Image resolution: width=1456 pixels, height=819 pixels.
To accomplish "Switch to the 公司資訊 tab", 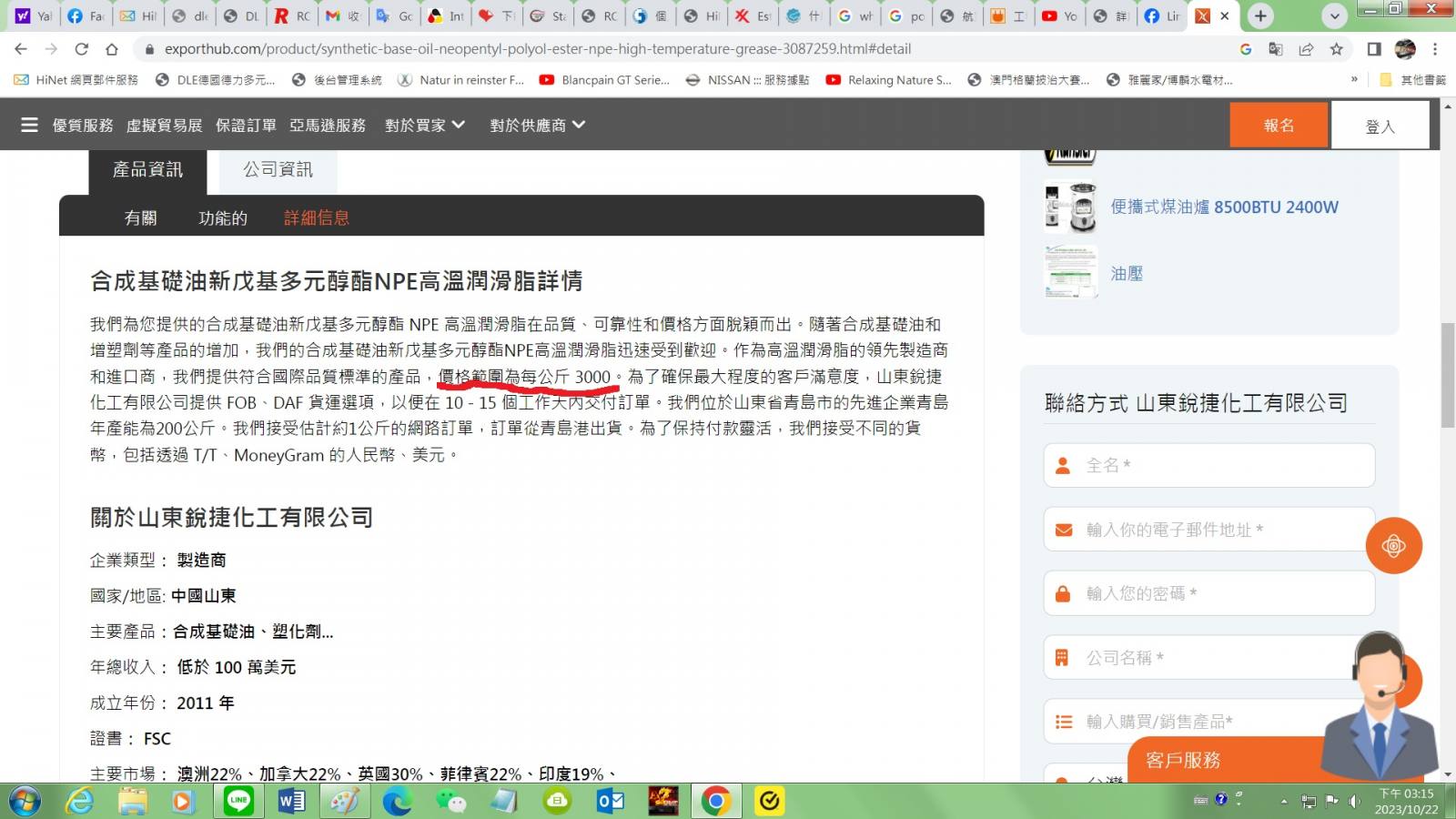I will (278, 169).
